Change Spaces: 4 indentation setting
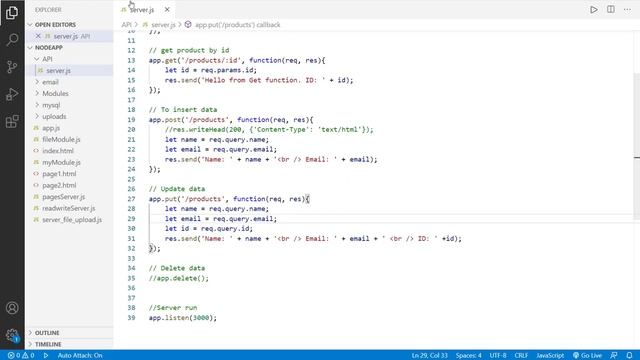The height and width of the screenshot is (360, 640). point(469,356)
